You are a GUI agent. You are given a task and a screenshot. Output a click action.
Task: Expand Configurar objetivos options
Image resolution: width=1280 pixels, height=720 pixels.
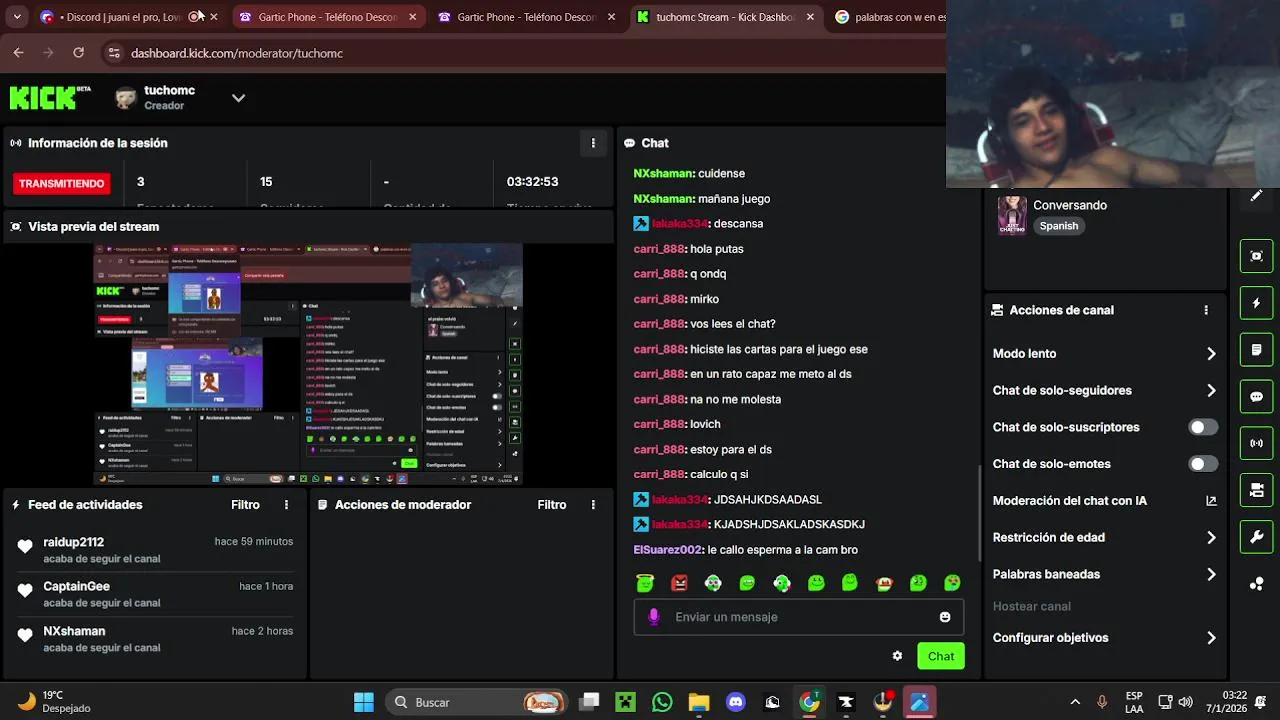point(1211,638)
